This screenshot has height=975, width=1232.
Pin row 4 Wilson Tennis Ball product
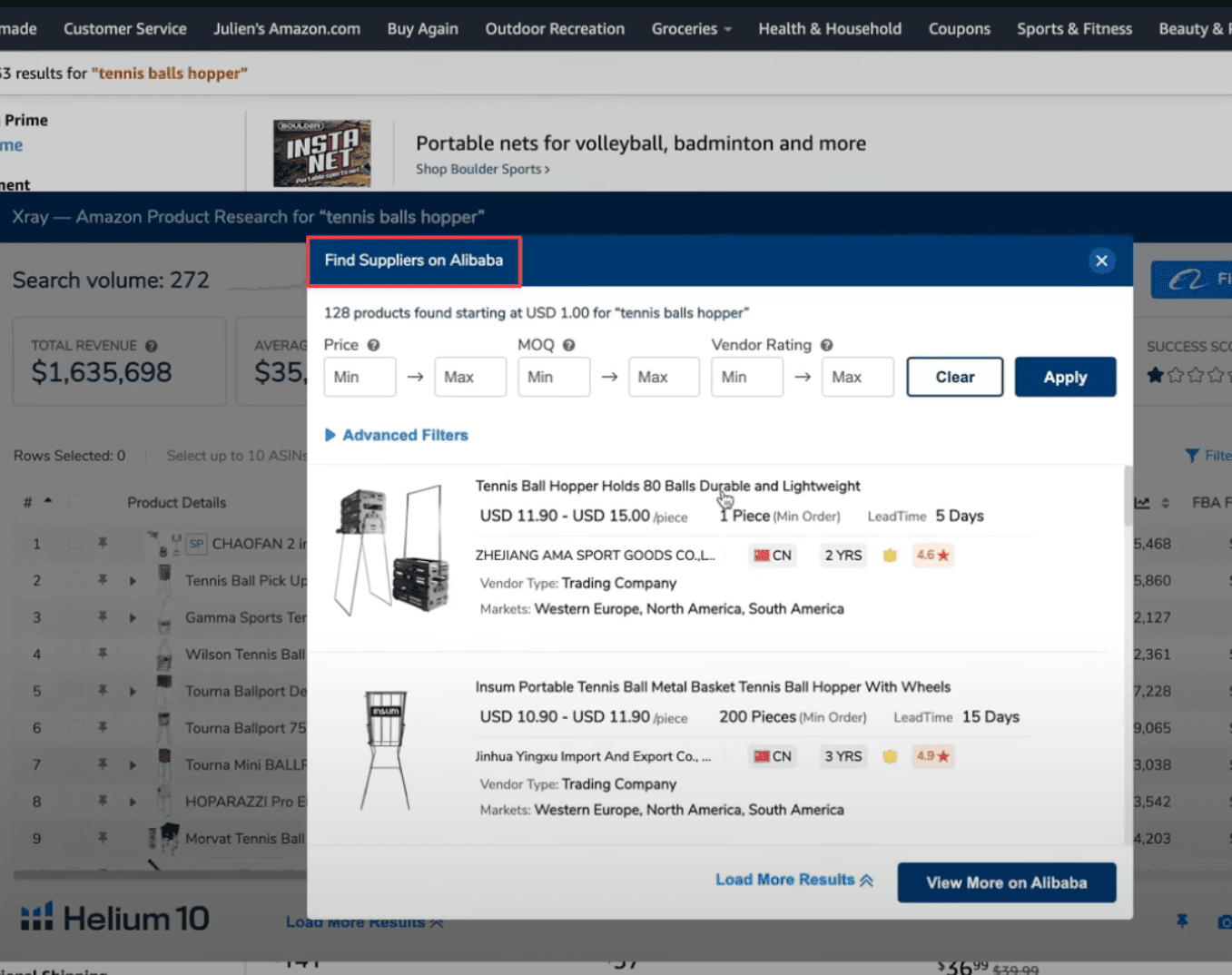tap(103, 654)
